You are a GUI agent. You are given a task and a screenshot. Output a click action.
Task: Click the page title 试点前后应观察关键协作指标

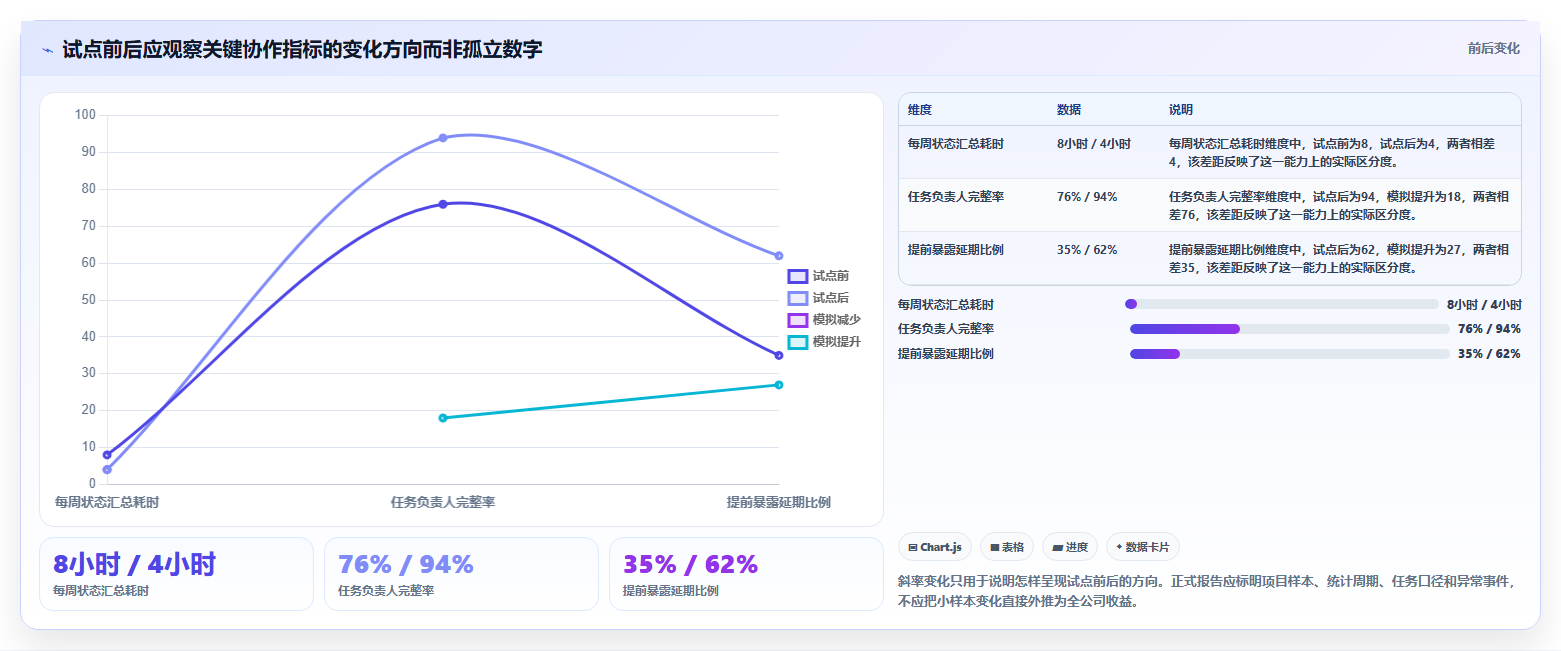[303, 49]
